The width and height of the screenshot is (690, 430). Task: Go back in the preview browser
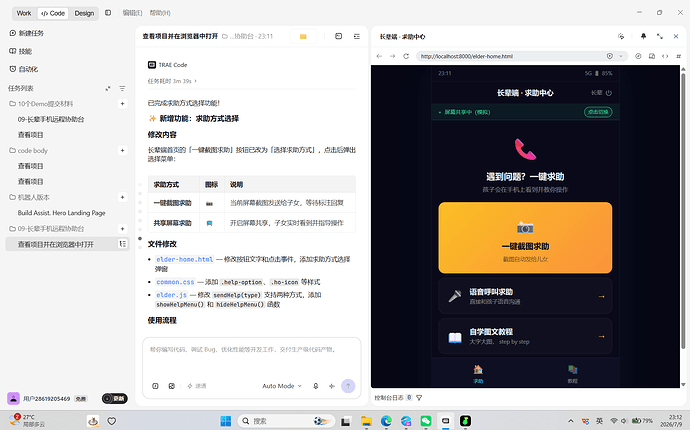pyautogui.click(x=379, y=56)
